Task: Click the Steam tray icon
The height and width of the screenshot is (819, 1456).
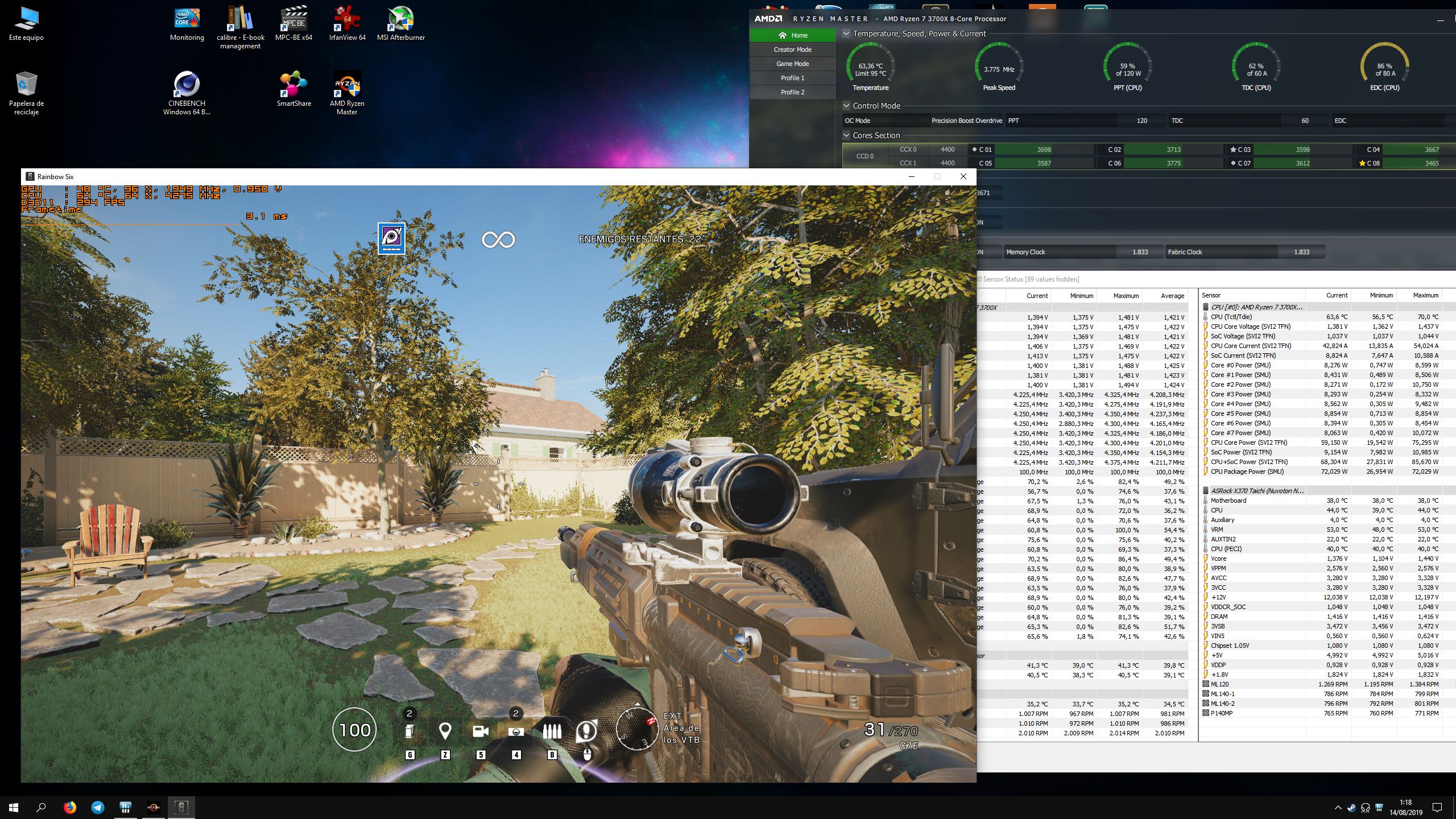Action: pos(1351,808)
